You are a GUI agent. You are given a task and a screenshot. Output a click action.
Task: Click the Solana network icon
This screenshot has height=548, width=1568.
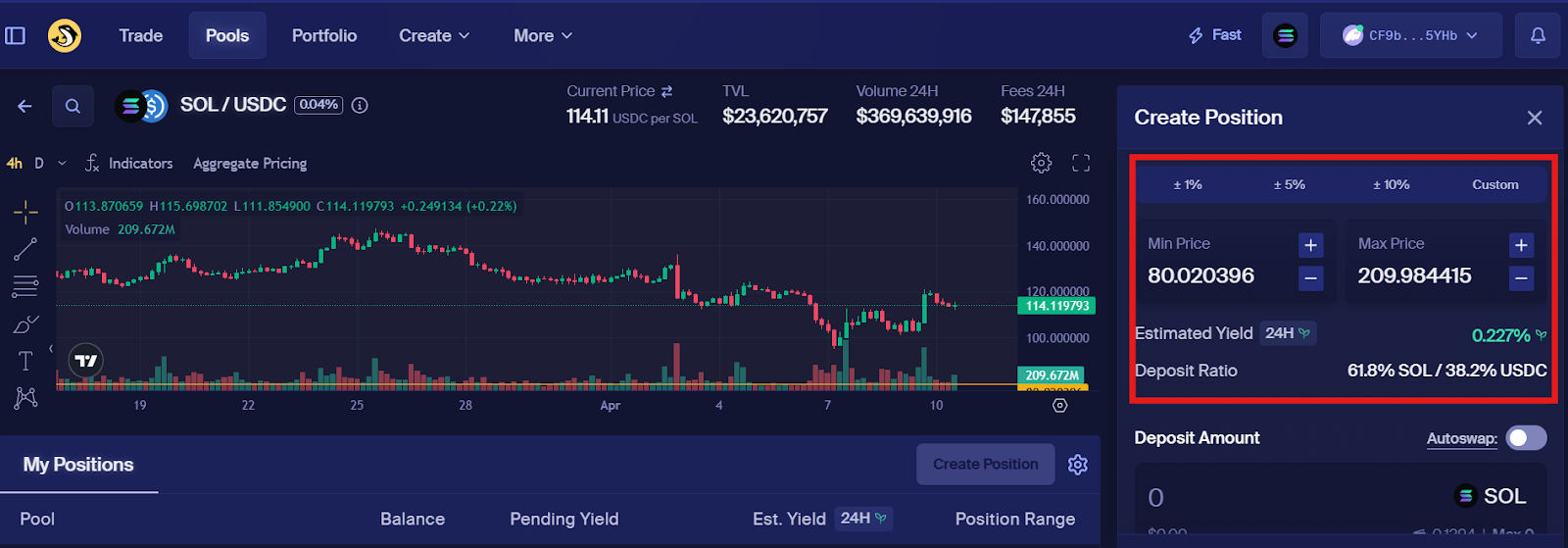[x=1285, y=35]
